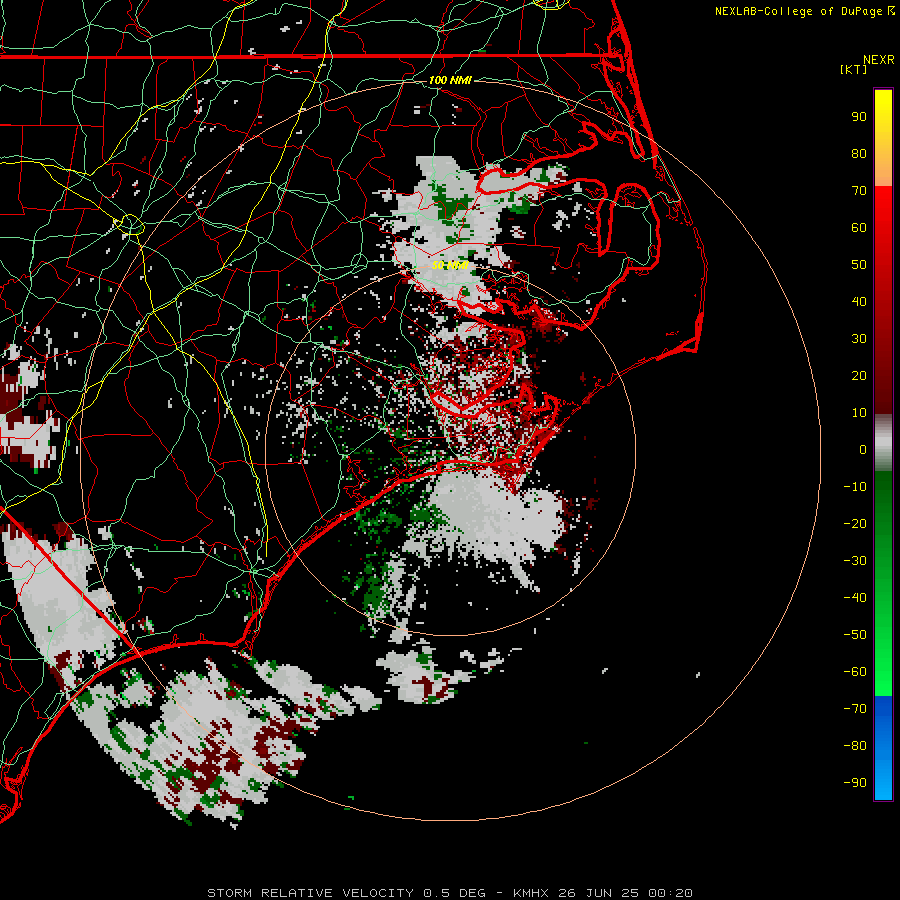
Task: Click the 0 value on the velocity scale
Action: (863, 449)
